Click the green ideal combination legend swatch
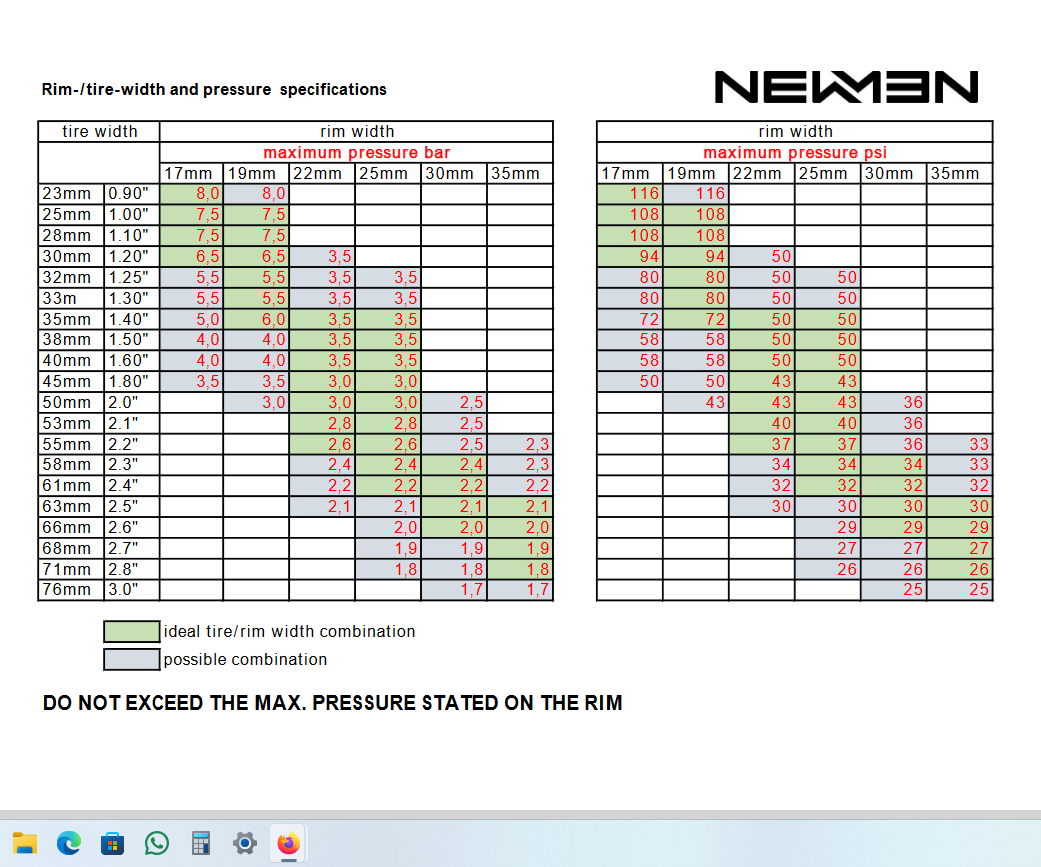1041x867 pixels. coord(131,631)
